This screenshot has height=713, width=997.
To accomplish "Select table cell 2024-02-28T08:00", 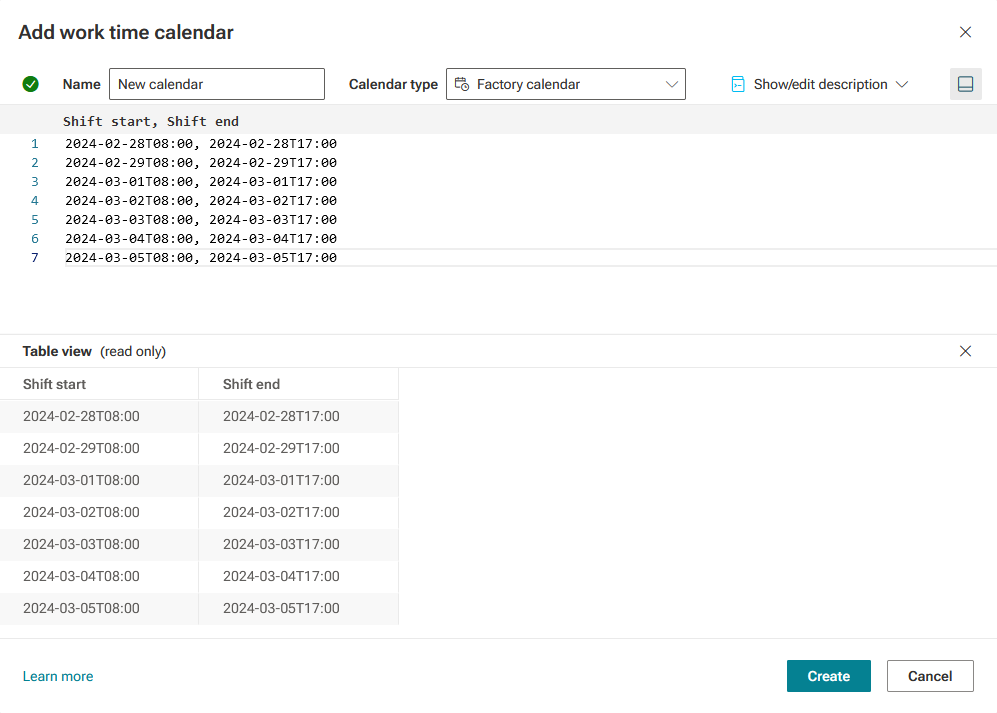I will pyautogui.click(x=99, y=416).
